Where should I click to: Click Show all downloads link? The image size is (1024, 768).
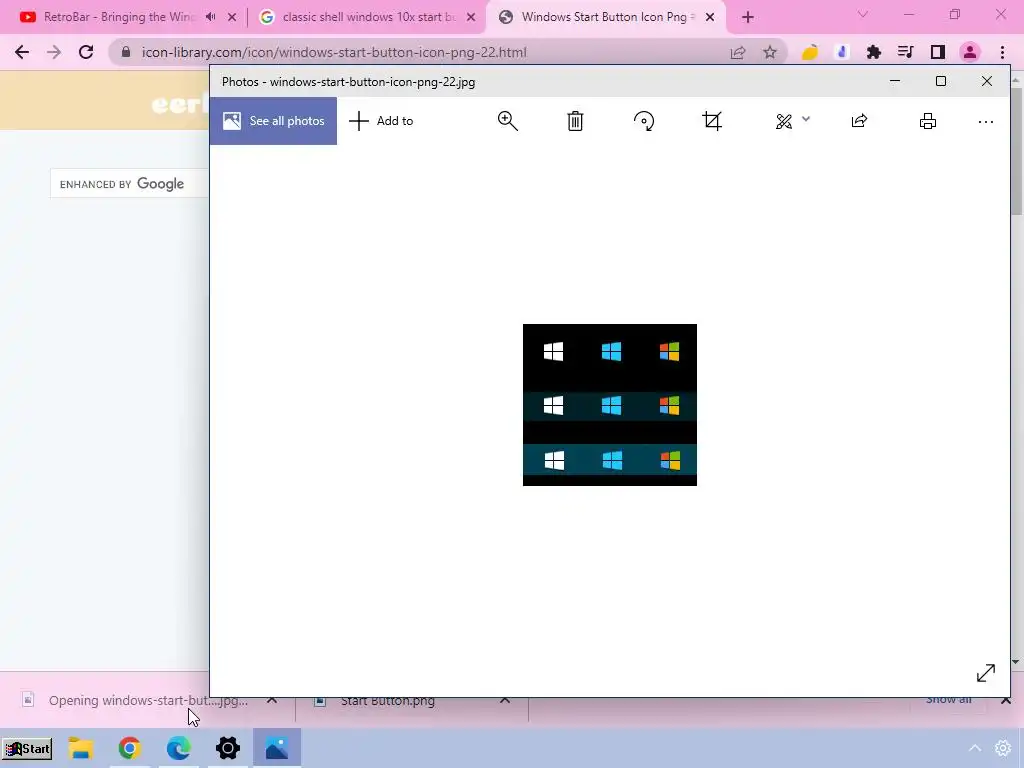948,700
